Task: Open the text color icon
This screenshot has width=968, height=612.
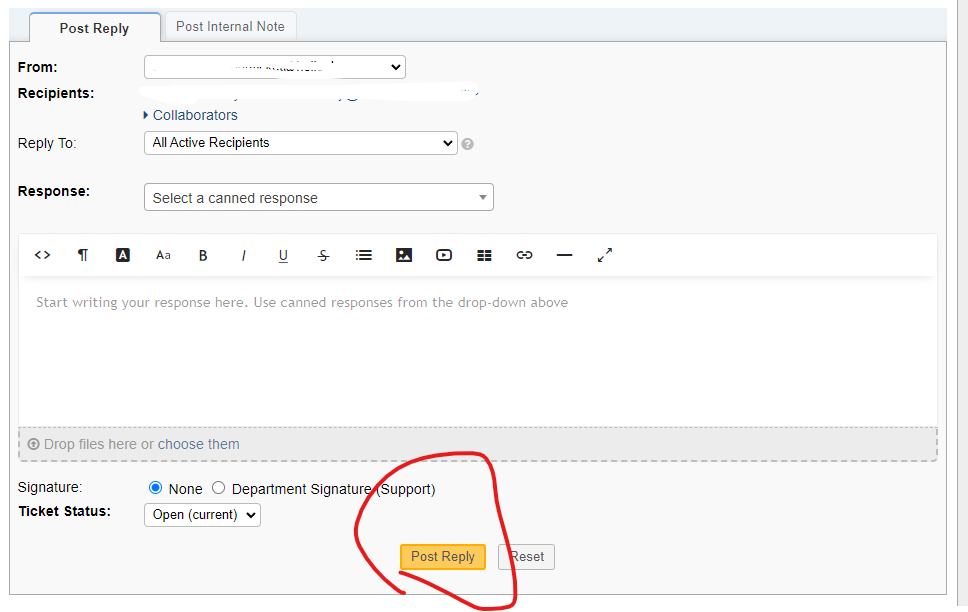Action: [x=123, y=255]
